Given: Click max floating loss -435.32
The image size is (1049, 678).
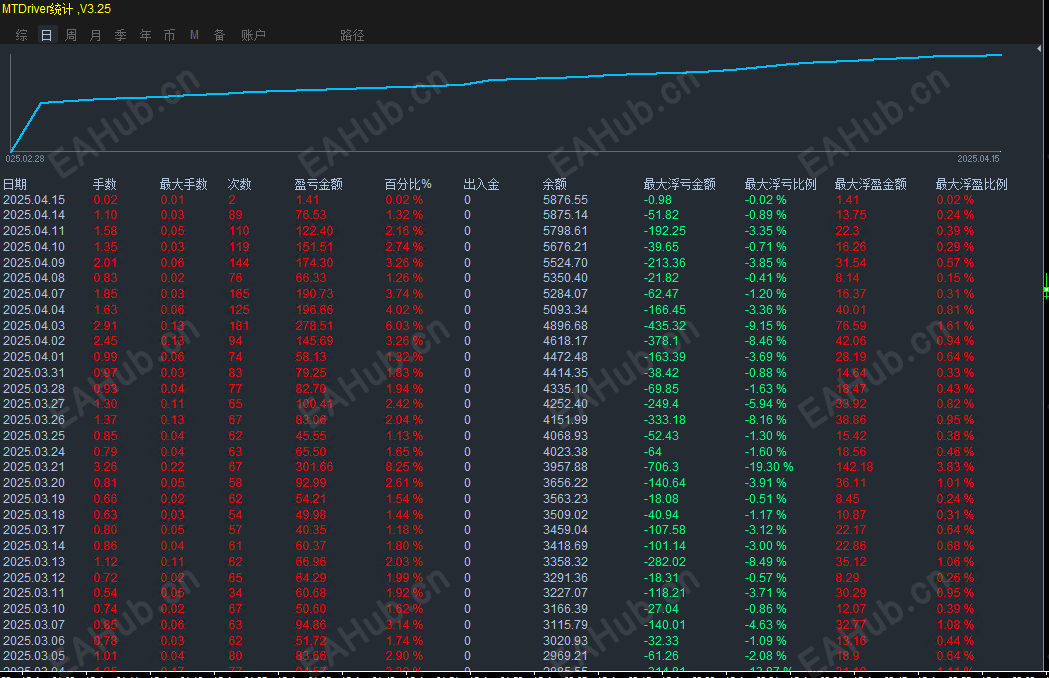Looking at the screenshot, I should [664, 326].
